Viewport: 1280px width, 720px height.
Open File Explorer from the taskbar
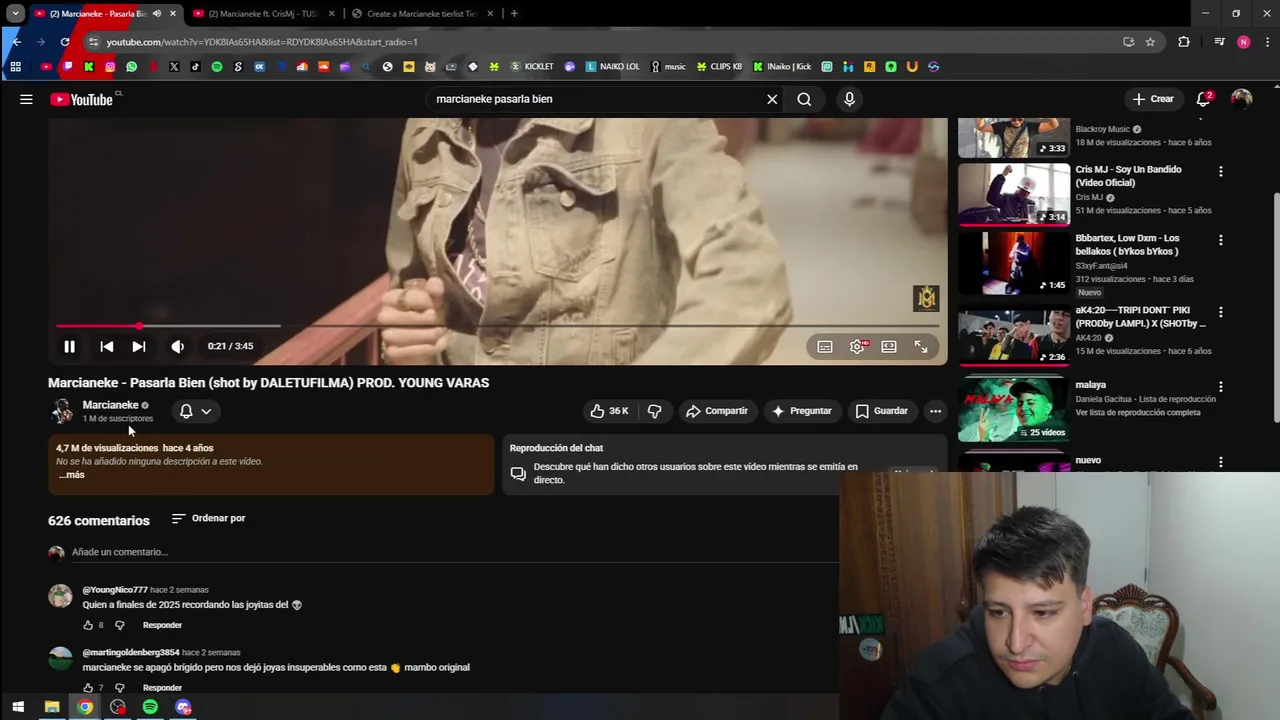(52, 707)
